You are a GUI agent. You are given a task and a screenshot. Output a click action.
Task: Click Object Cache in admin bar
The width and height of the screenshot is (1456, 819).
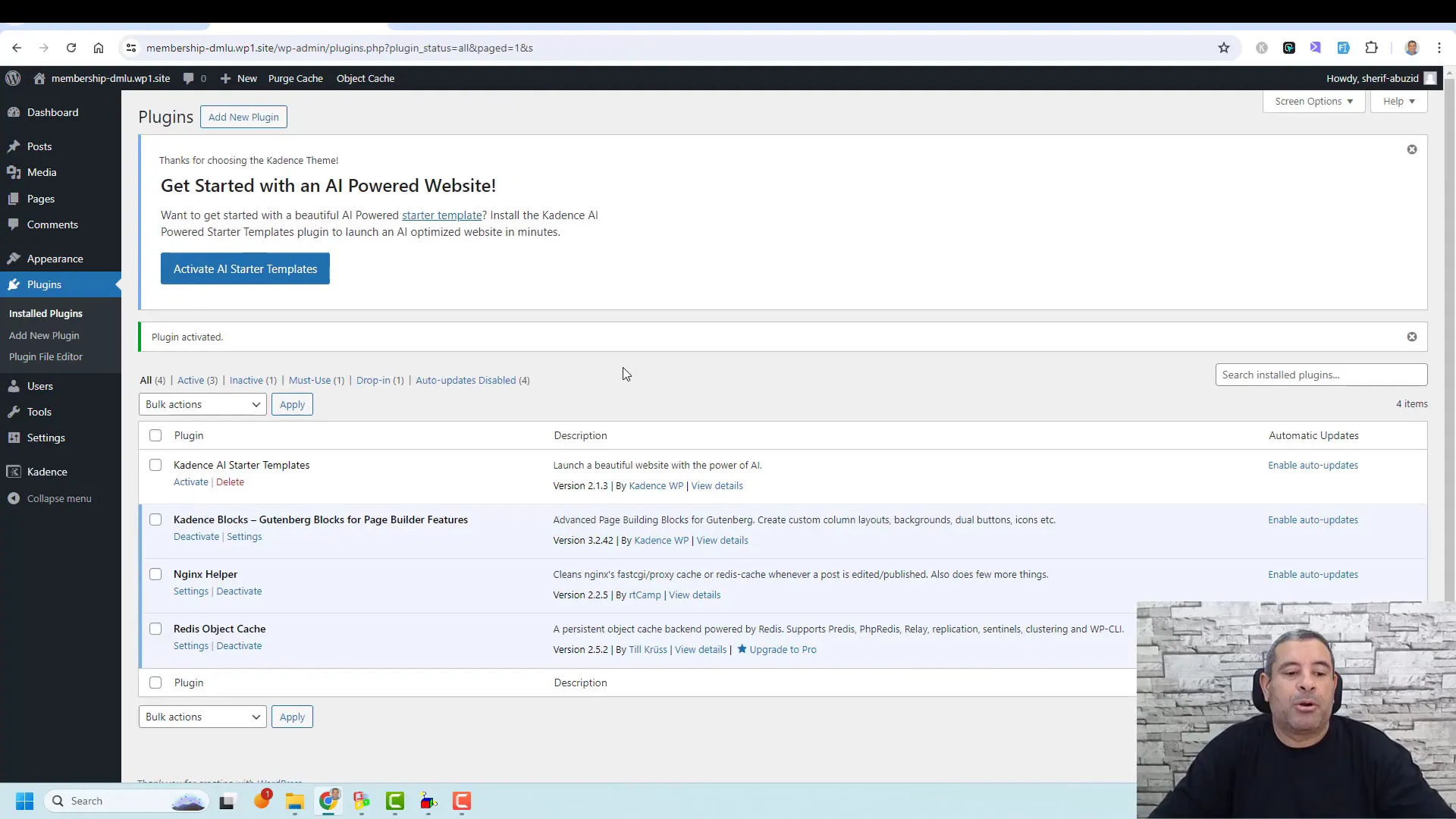pyautogui.click(x=366, y=78)
